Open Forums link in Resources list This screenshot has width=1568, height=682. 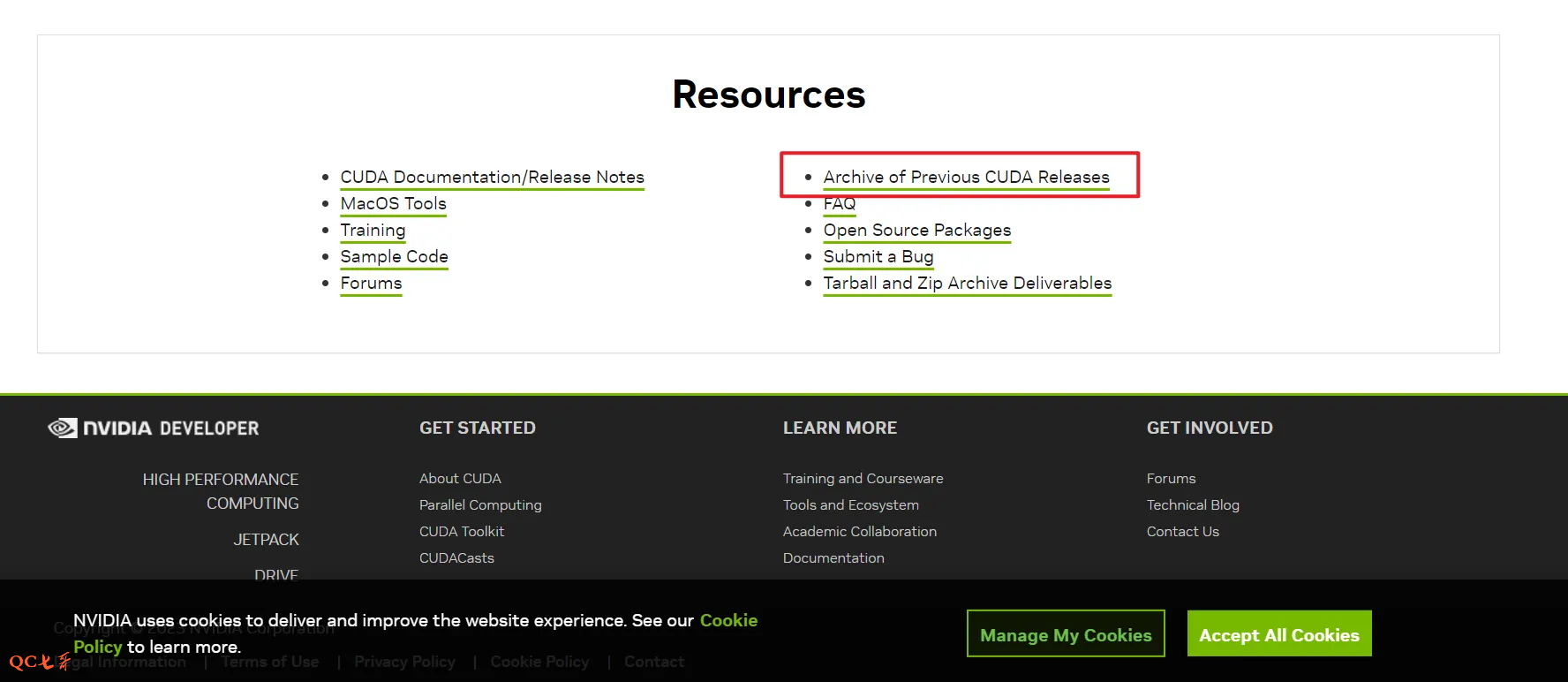click(x=371, y=283)
